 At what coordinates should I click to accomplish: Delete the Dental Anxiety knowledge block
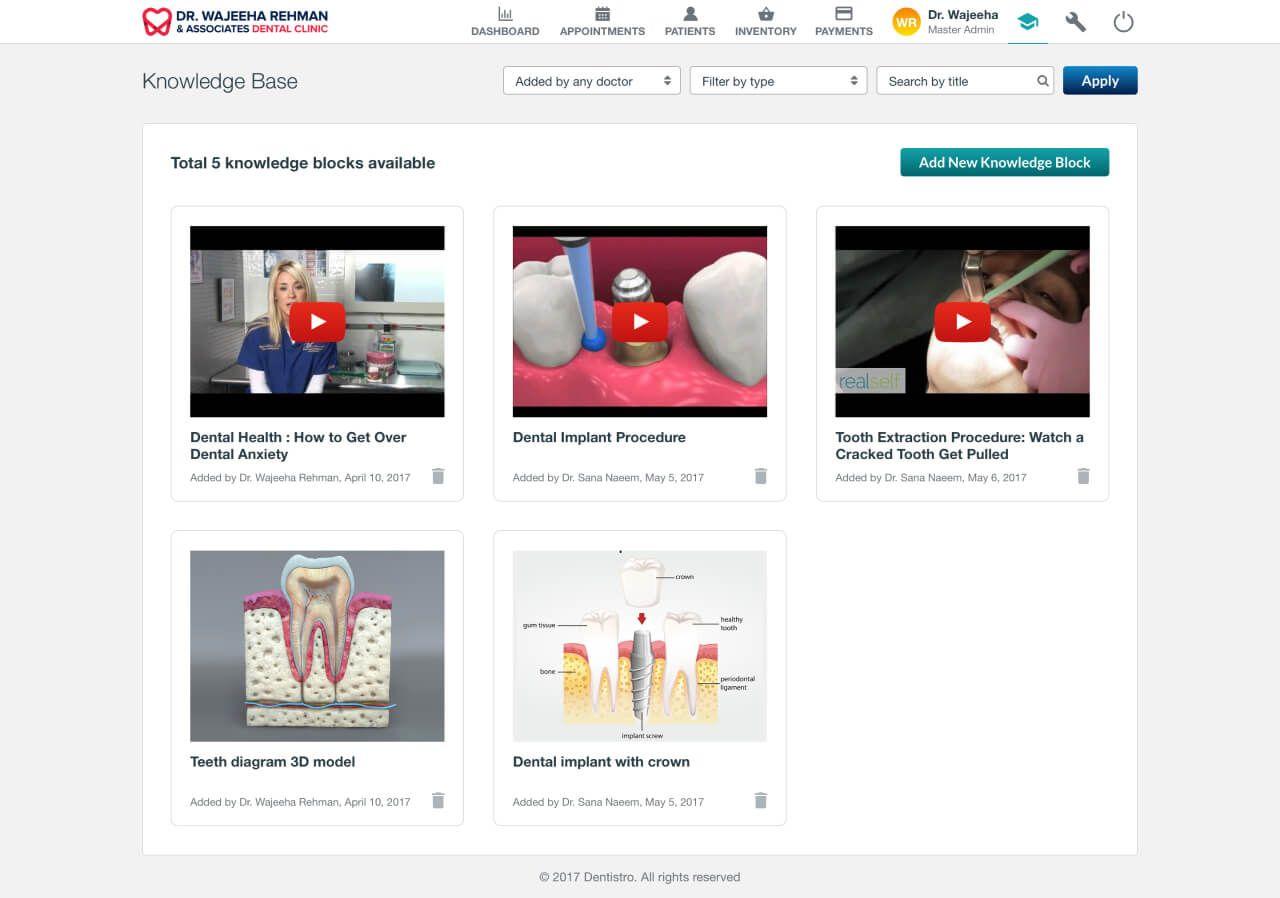[x=438, y=476]
